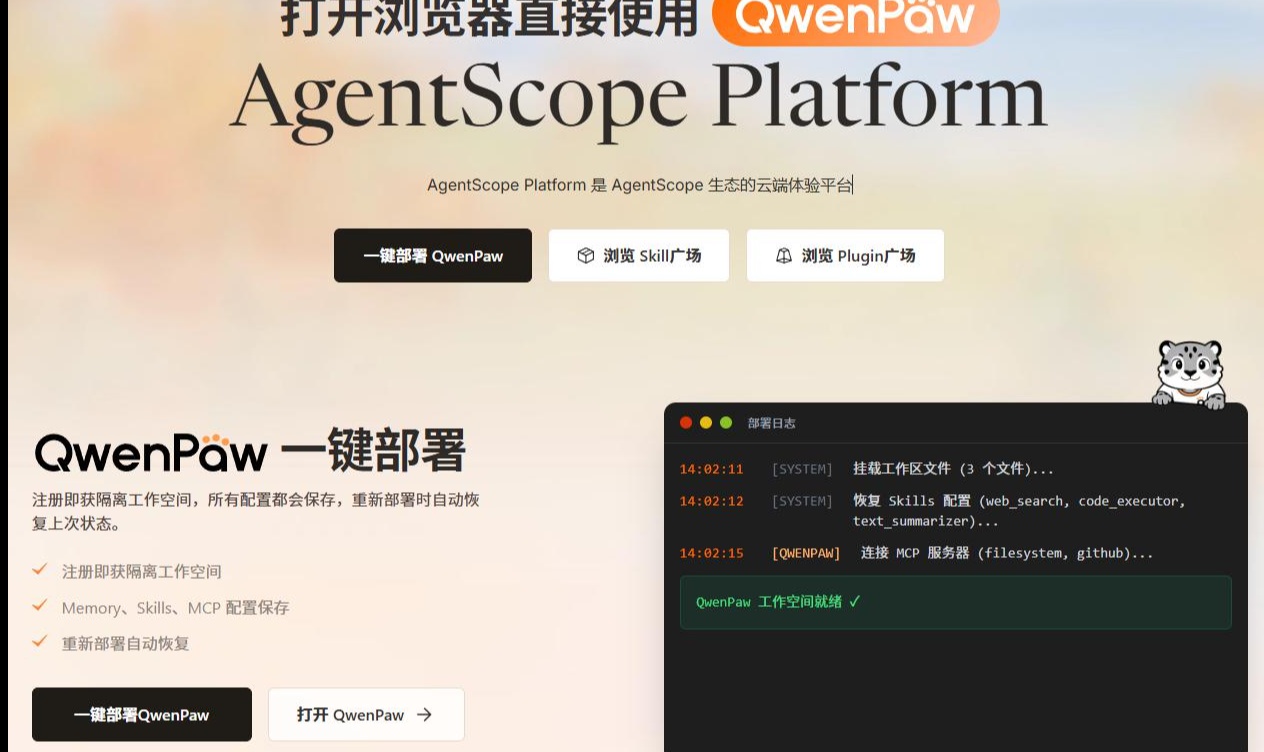
Task: Click the red dot in 部署日志 window
Action: pyautogui.click(x=686, y=423)
